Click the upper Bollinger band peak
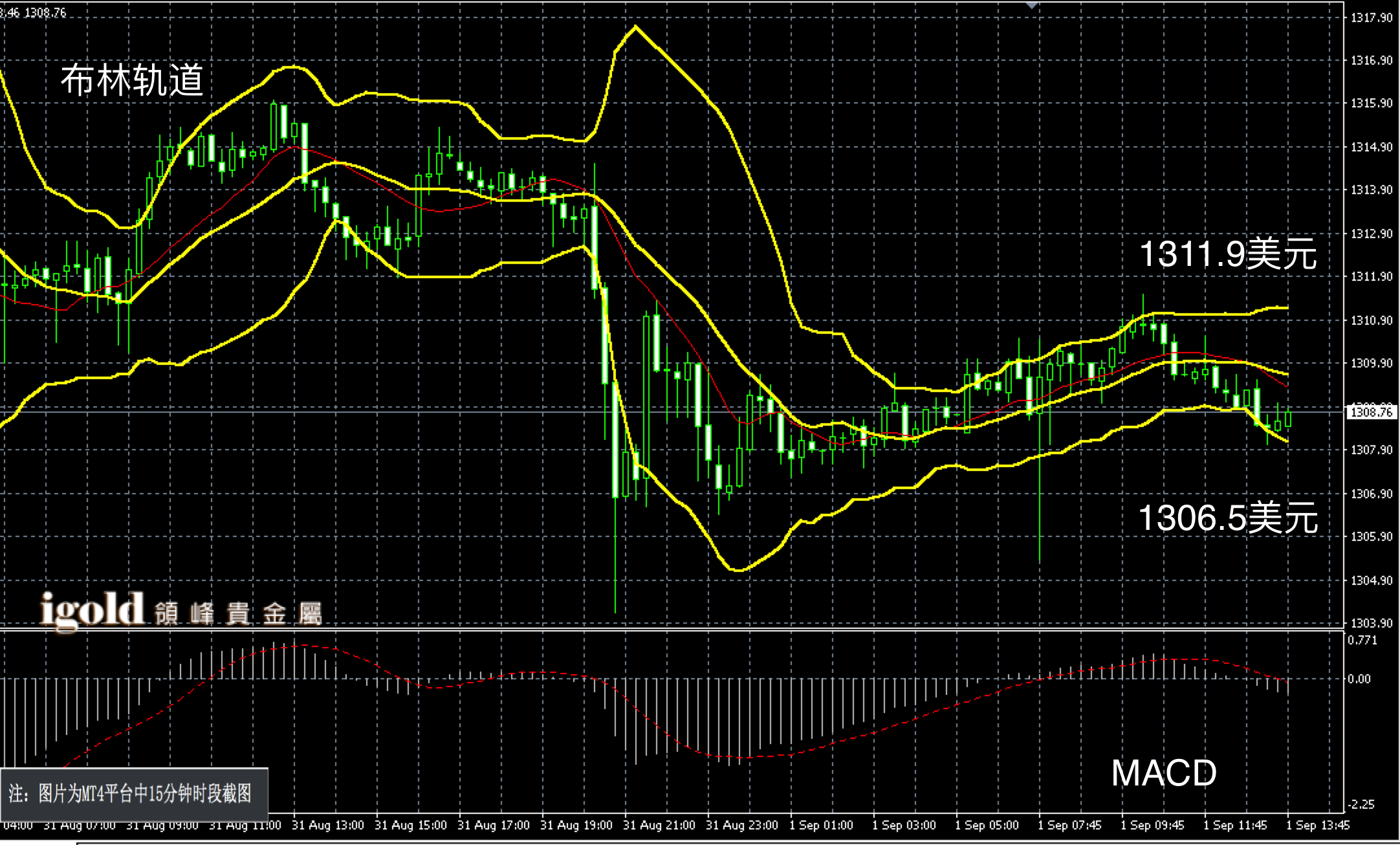 click(x=635, y=27)
